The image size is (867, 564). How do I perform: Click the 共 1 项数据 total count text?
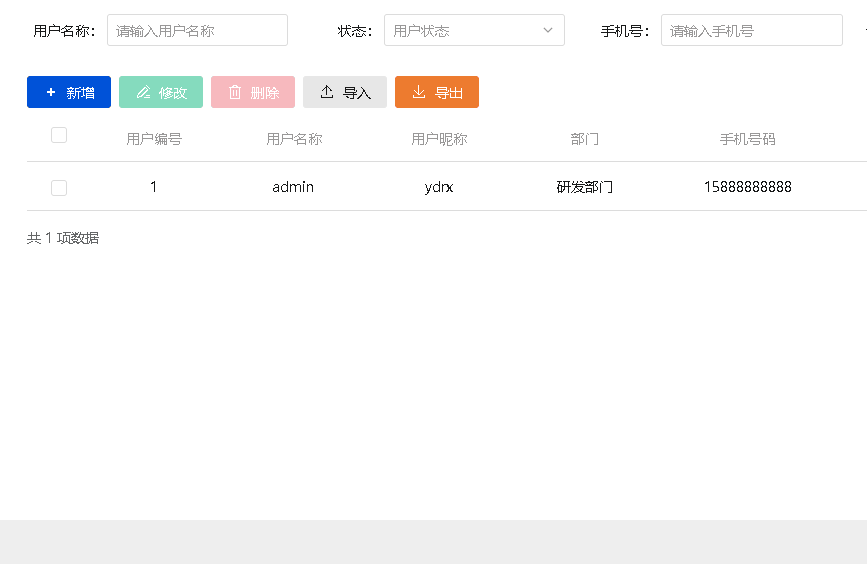63,238
